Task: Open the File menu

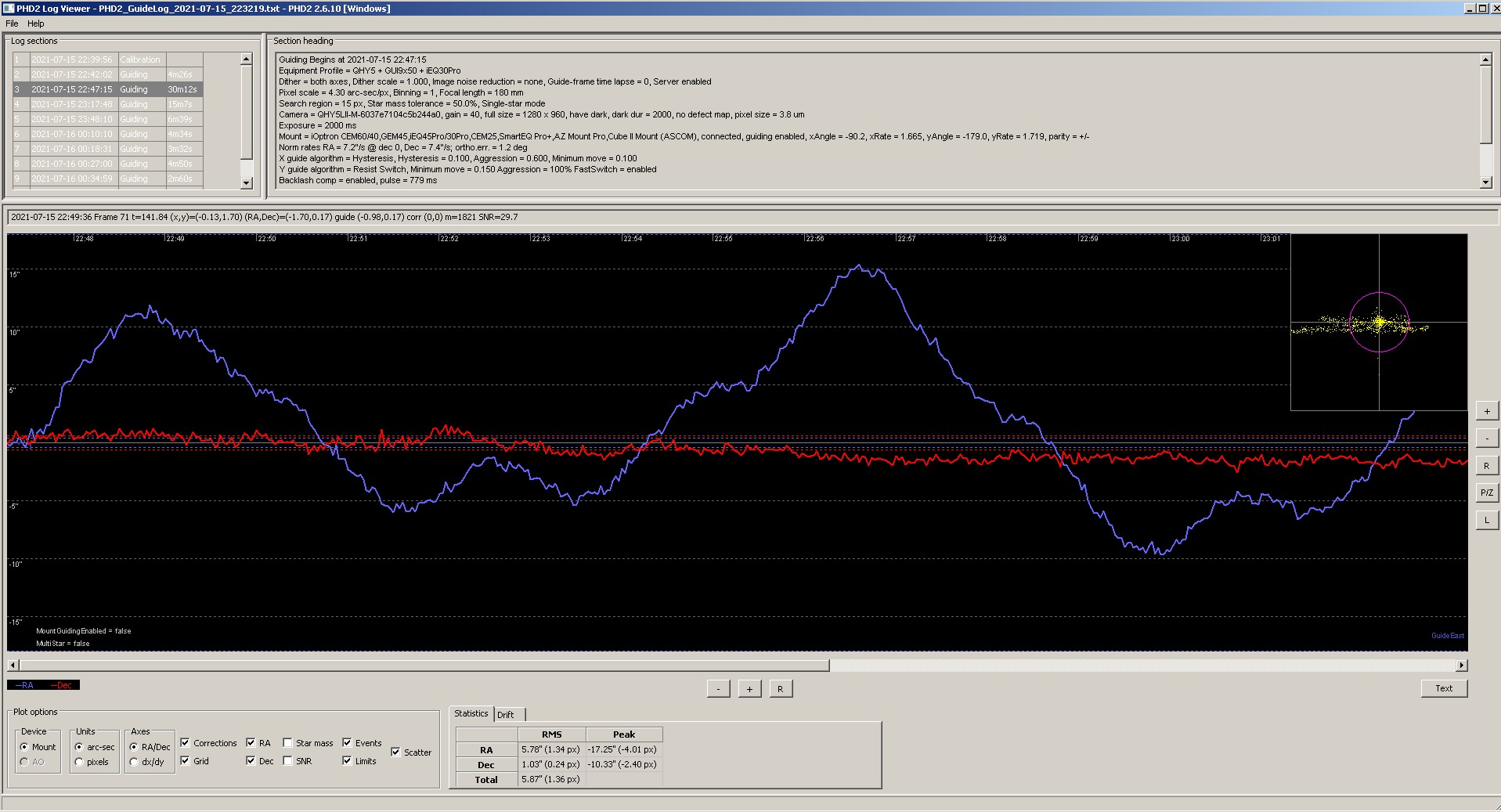Action: [12, 23]
